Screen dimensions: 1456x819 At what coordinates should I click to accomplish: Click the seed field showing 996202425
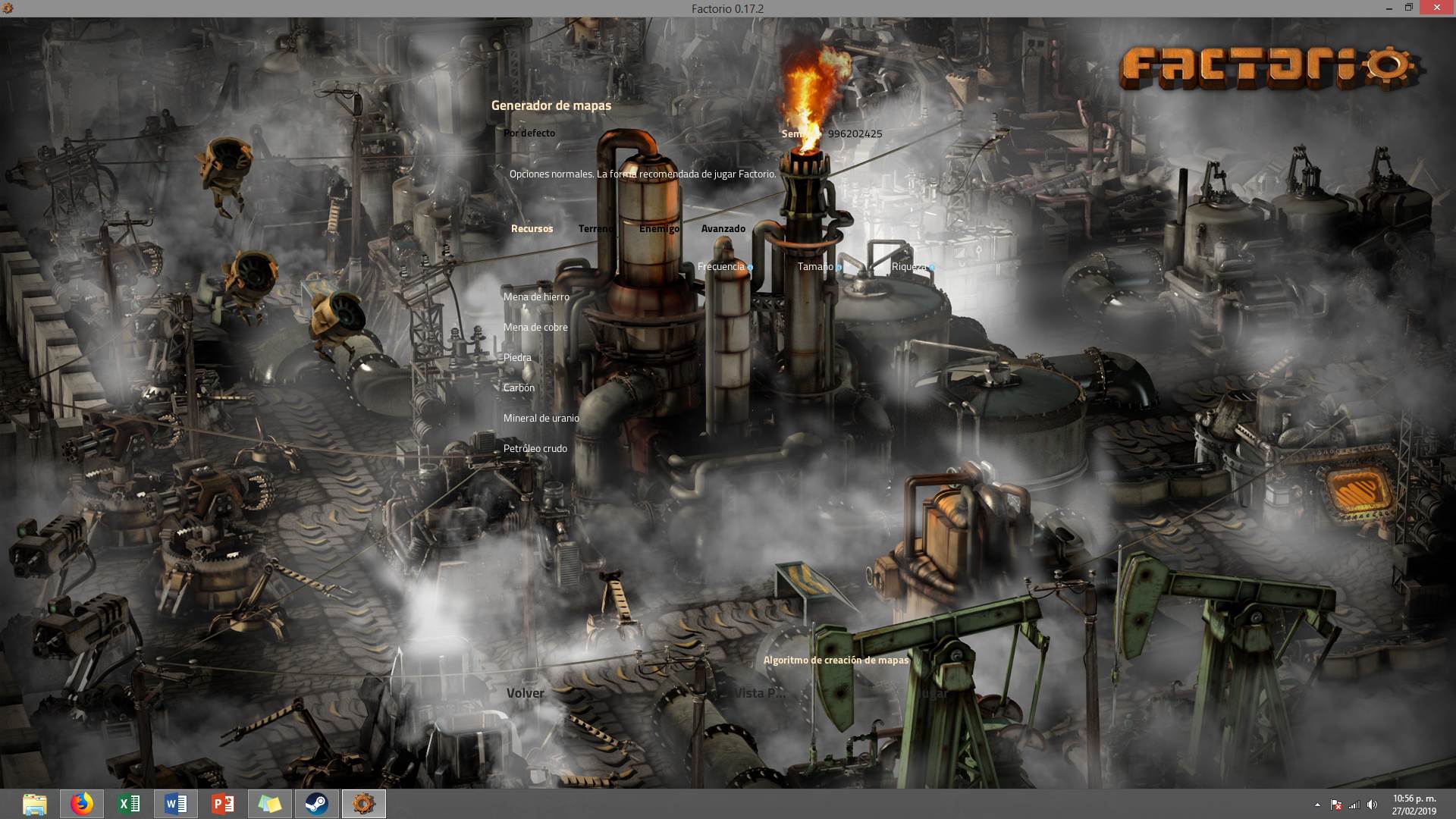[855, 133]
